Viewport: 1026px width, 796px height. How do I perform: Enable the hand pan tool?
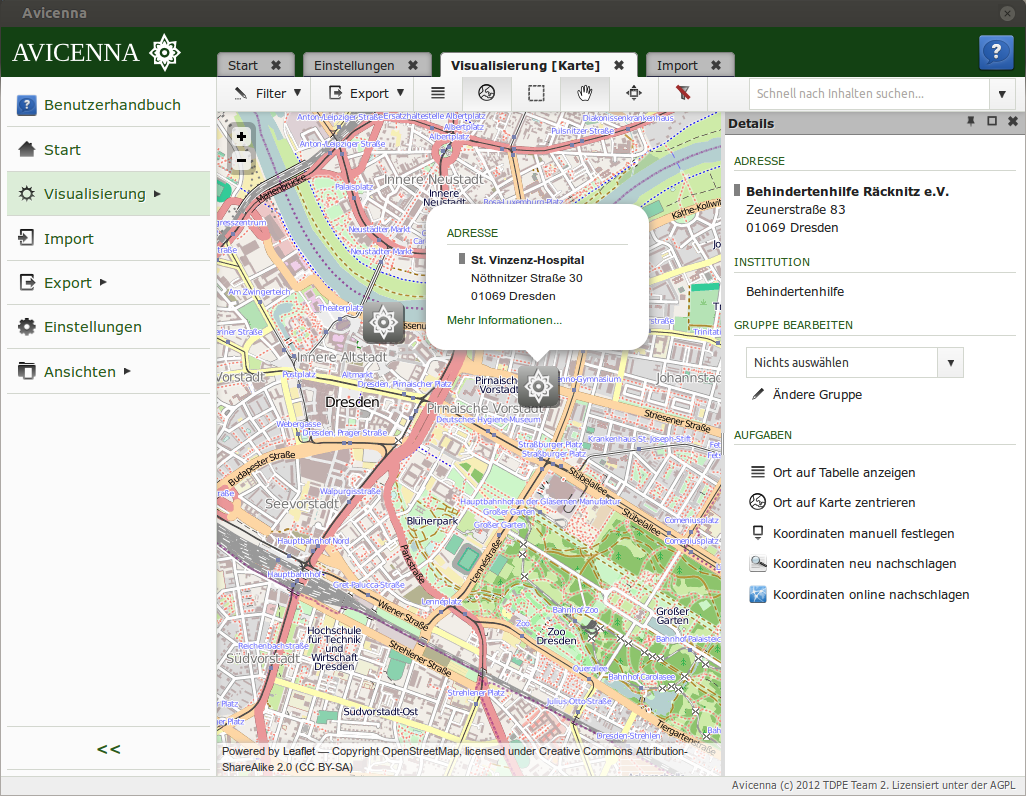pyautogui.click(x=586, y=93)
